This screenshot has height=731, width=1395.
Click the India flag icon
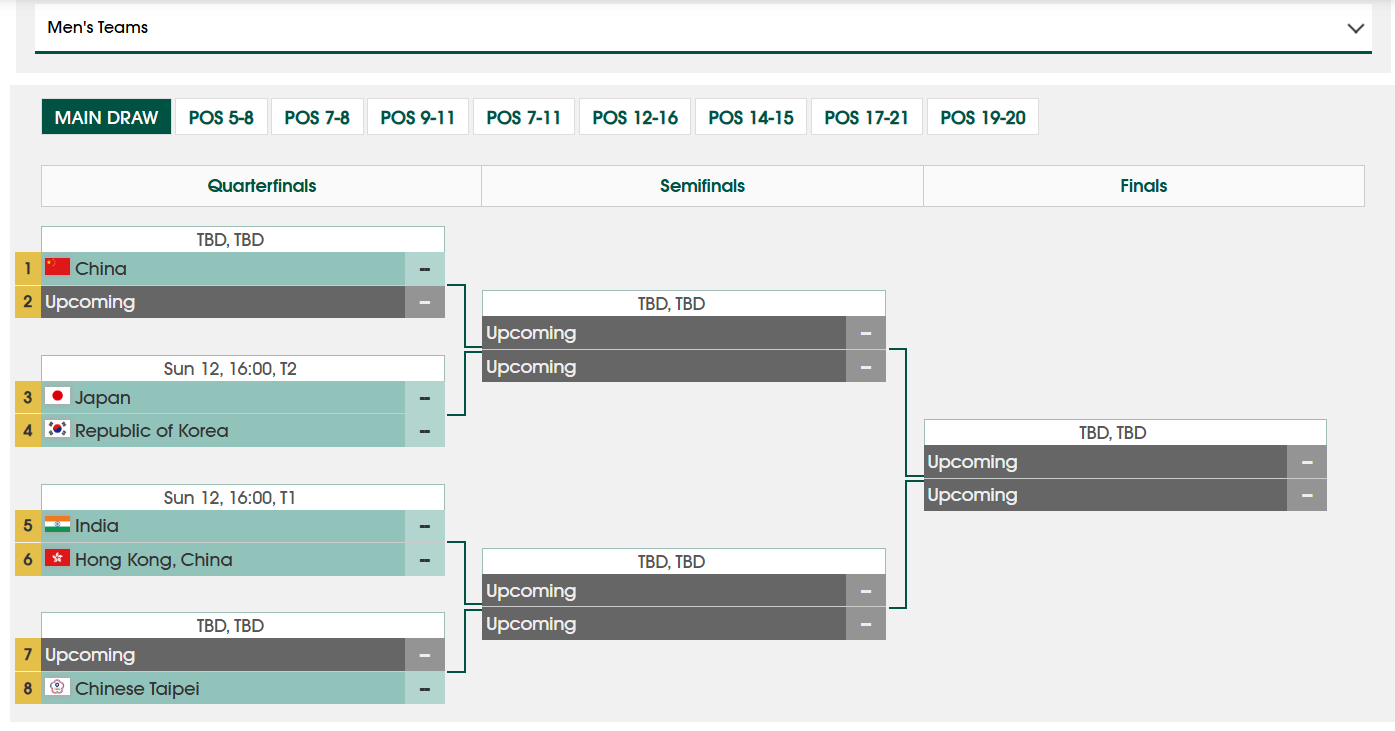point(57,525)
